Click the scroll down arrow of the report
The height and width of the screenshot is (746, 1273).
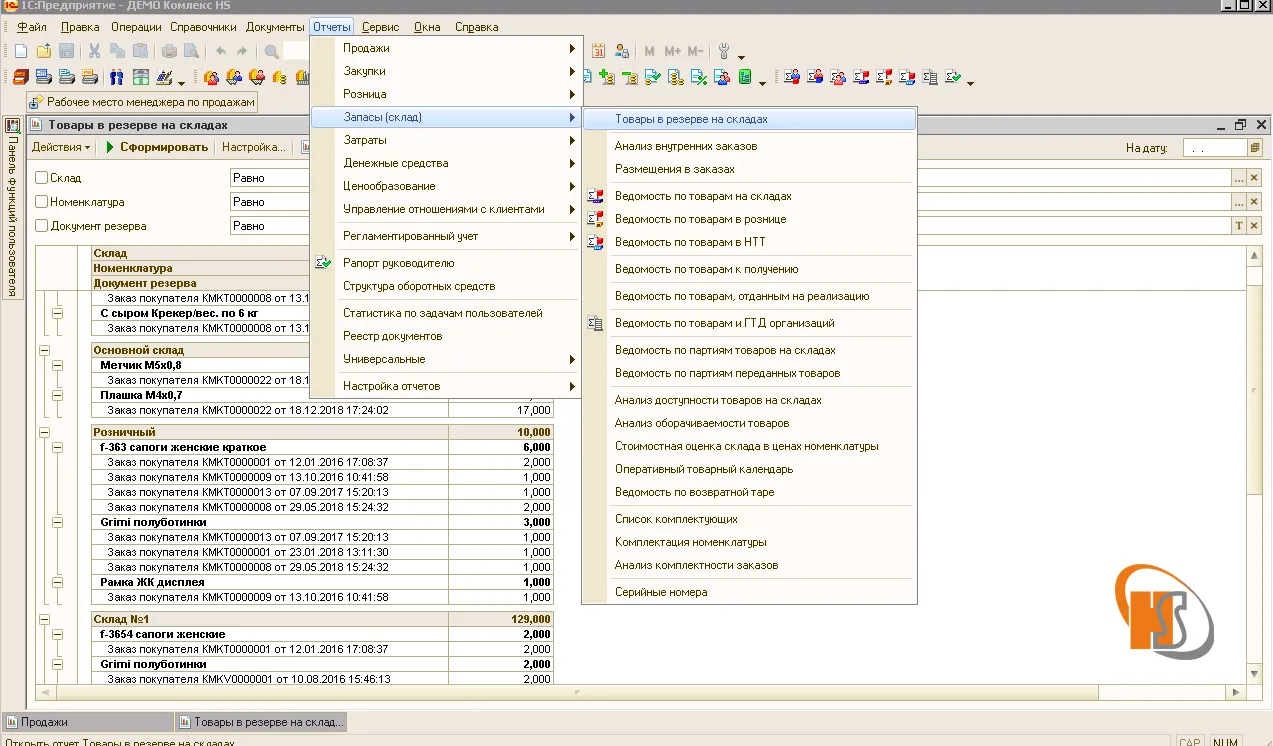(1254, 676)
